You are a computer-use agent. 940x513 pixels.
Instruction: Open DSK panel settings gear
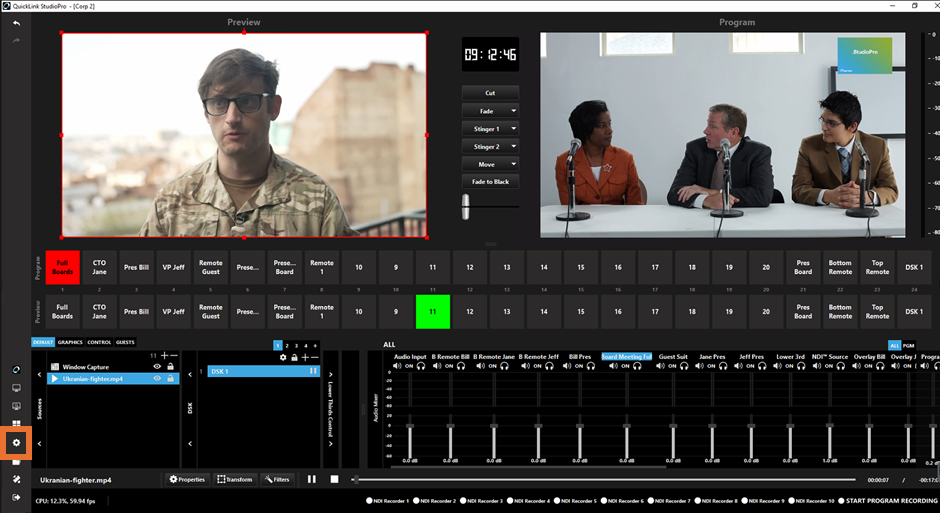(x=283, y=357)
